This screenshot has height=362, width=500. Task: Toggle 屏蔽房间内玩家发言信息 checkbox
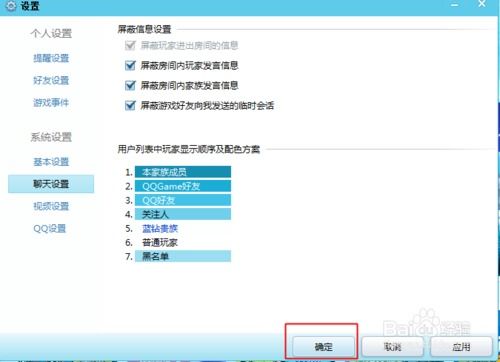click(130, 65)
